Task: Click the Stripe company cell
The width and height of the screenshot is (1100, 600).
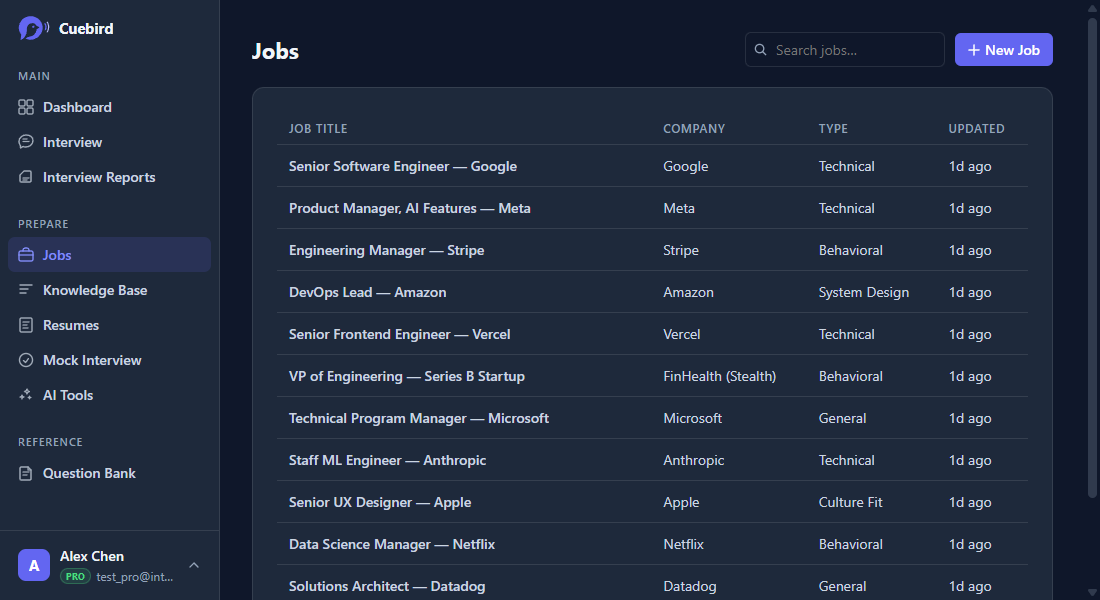Action: click(680, 251)
